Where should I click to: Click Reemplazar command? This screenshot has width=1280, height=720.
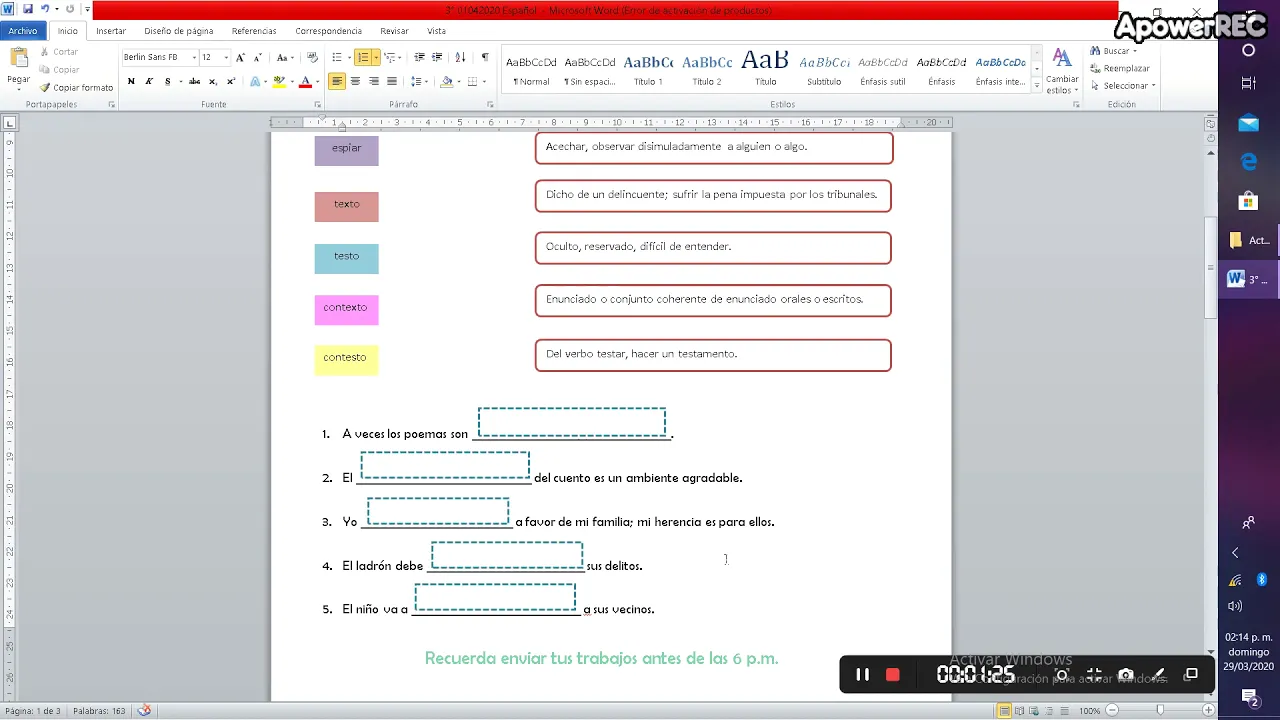click(x=1120, y=68)
